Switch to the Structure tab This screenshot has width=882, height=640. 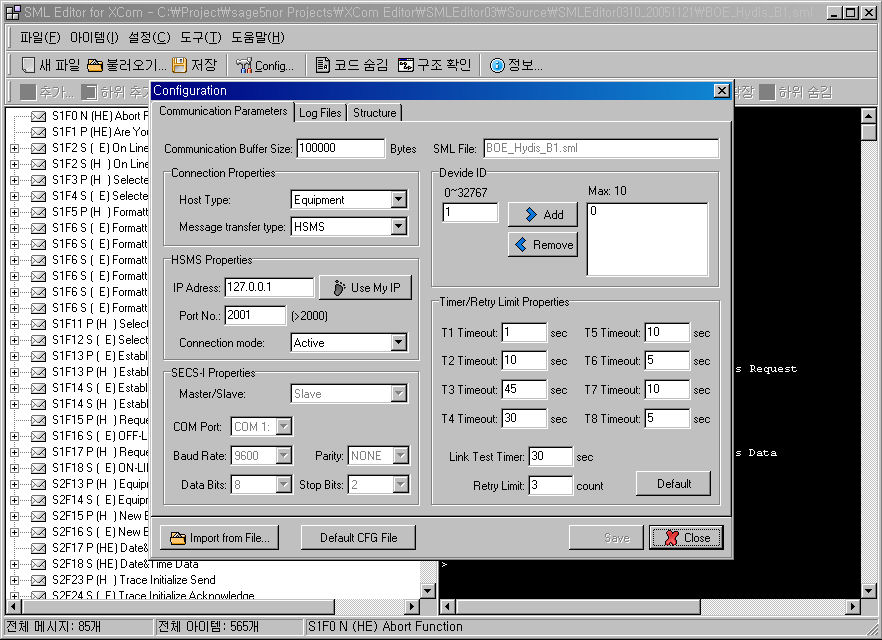point(374,113)
